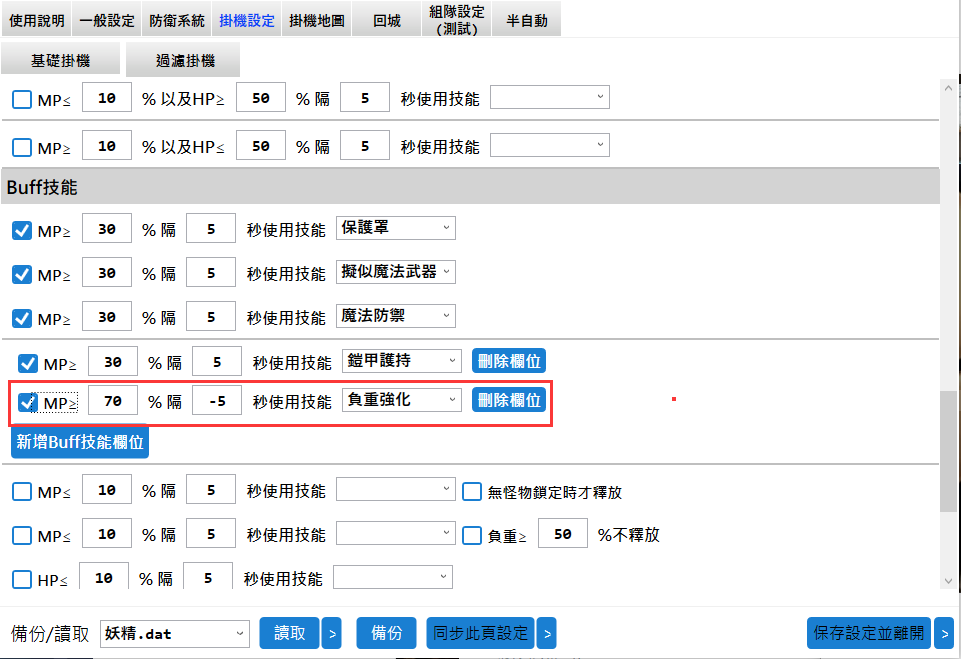Image resolution: width=961 pixels, height=659 pixels.
Task: Uncheck the 負重強化 buff checkbox
Action: pos(28,402)
